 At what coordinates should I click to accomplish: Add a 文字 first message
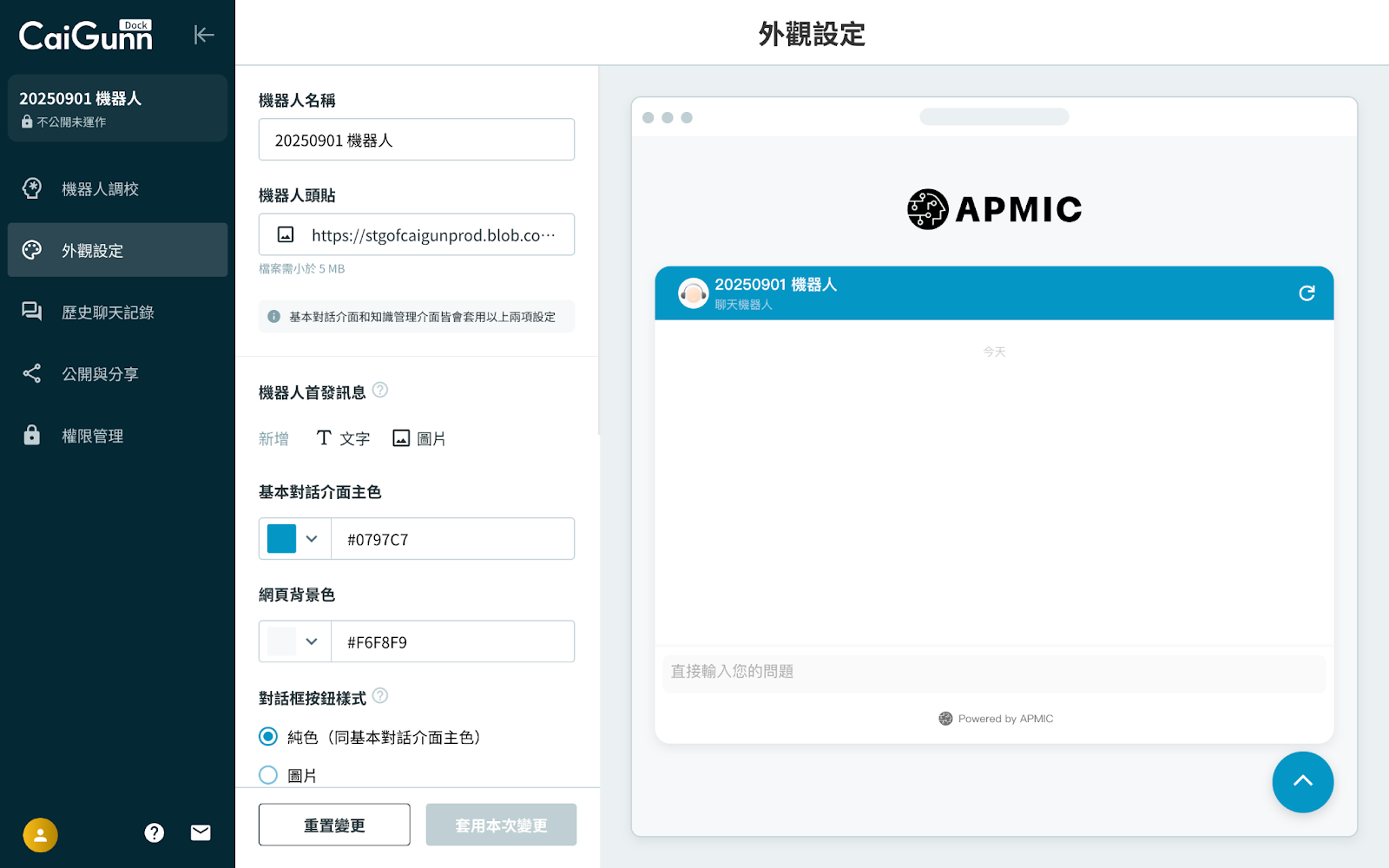343,438
